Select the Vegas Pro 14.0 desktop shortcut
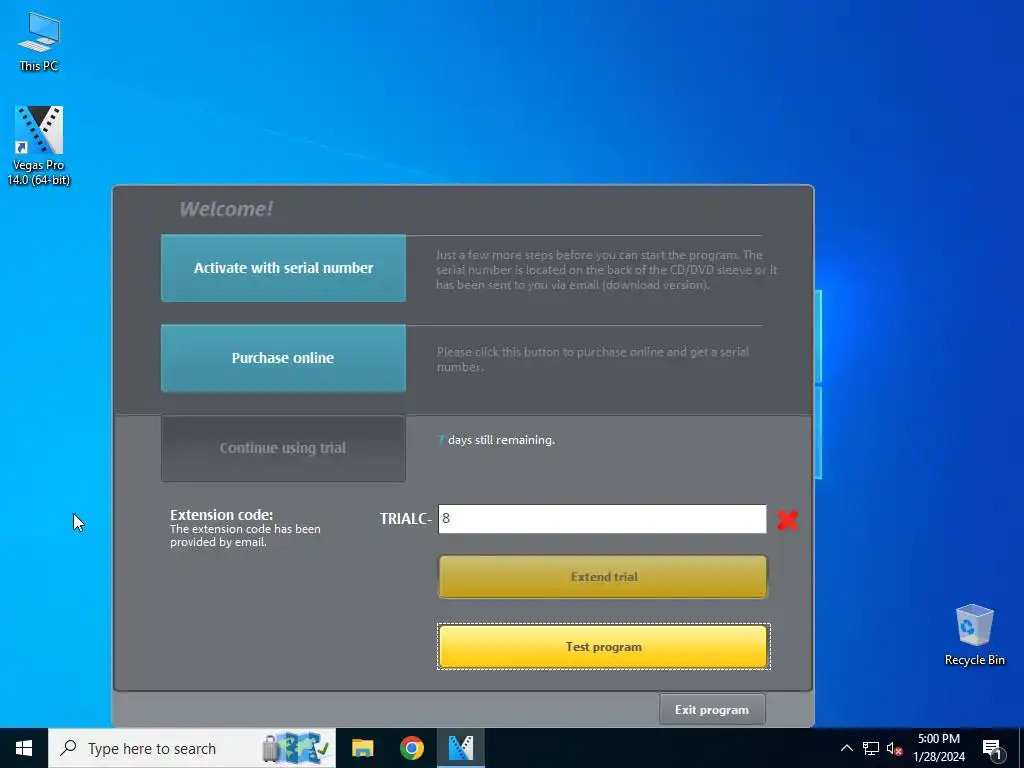 click(x=39, y=145)
